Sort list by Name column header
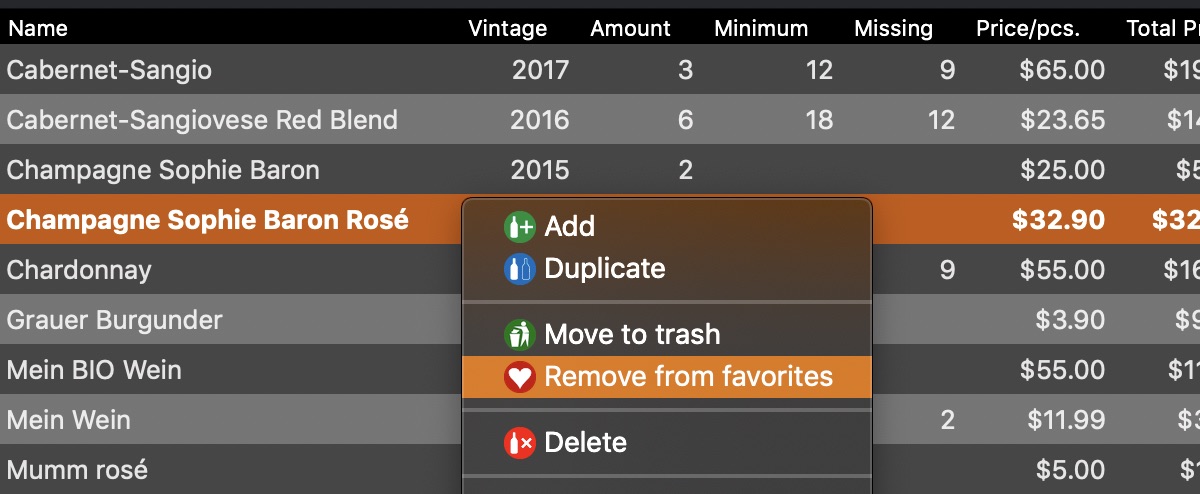This screenshot has height=494, width=1200. tap(38, 28)
